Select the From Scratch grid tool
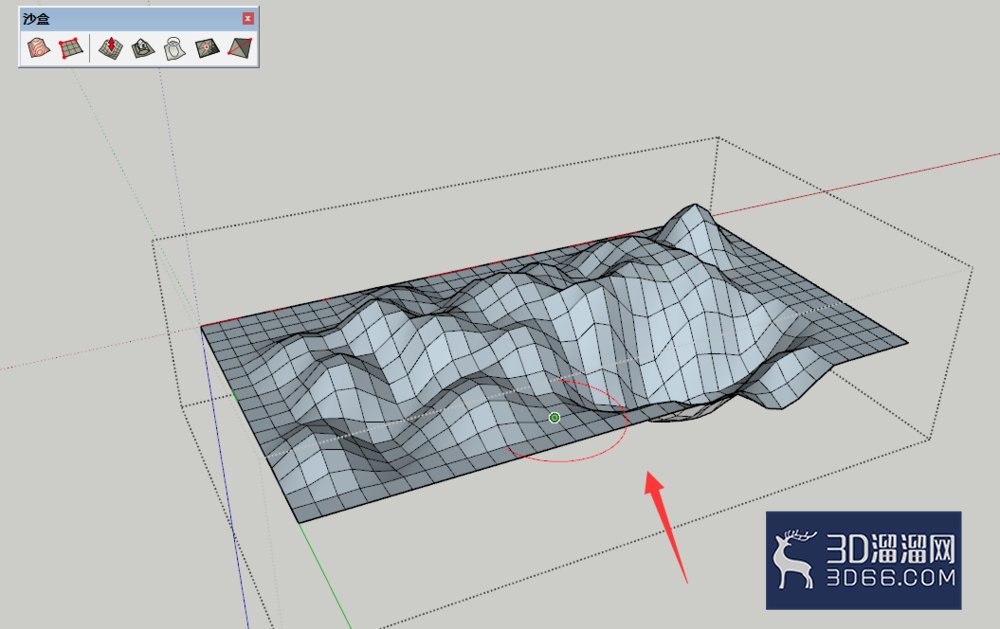Screen dimensions: 1000x629 (x=71, y=48)
